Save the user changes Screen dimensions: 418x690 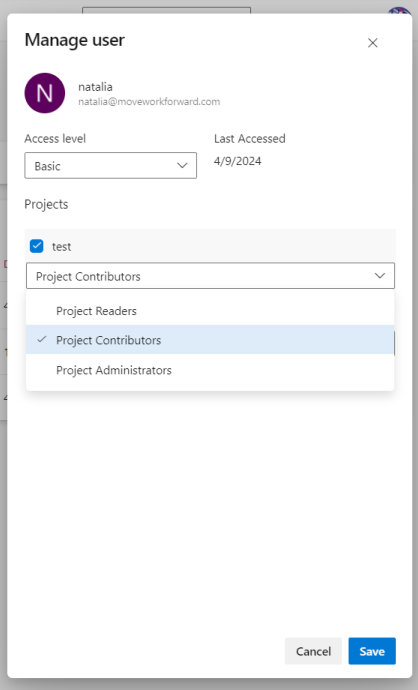click(x=372, y=651)
